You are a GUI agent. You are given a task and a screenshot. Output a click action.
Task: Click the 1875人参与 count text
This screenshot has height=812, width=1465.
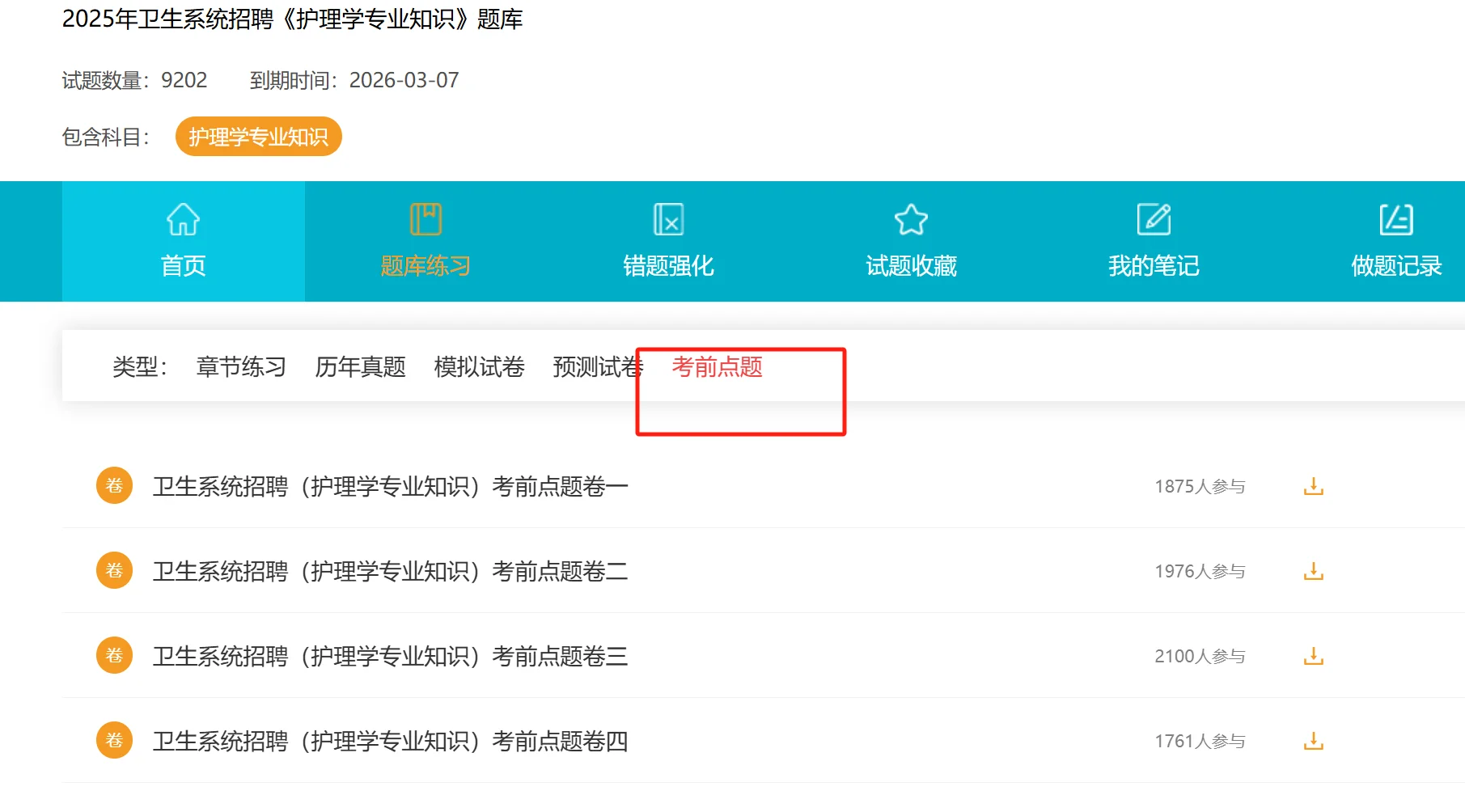1200,486
